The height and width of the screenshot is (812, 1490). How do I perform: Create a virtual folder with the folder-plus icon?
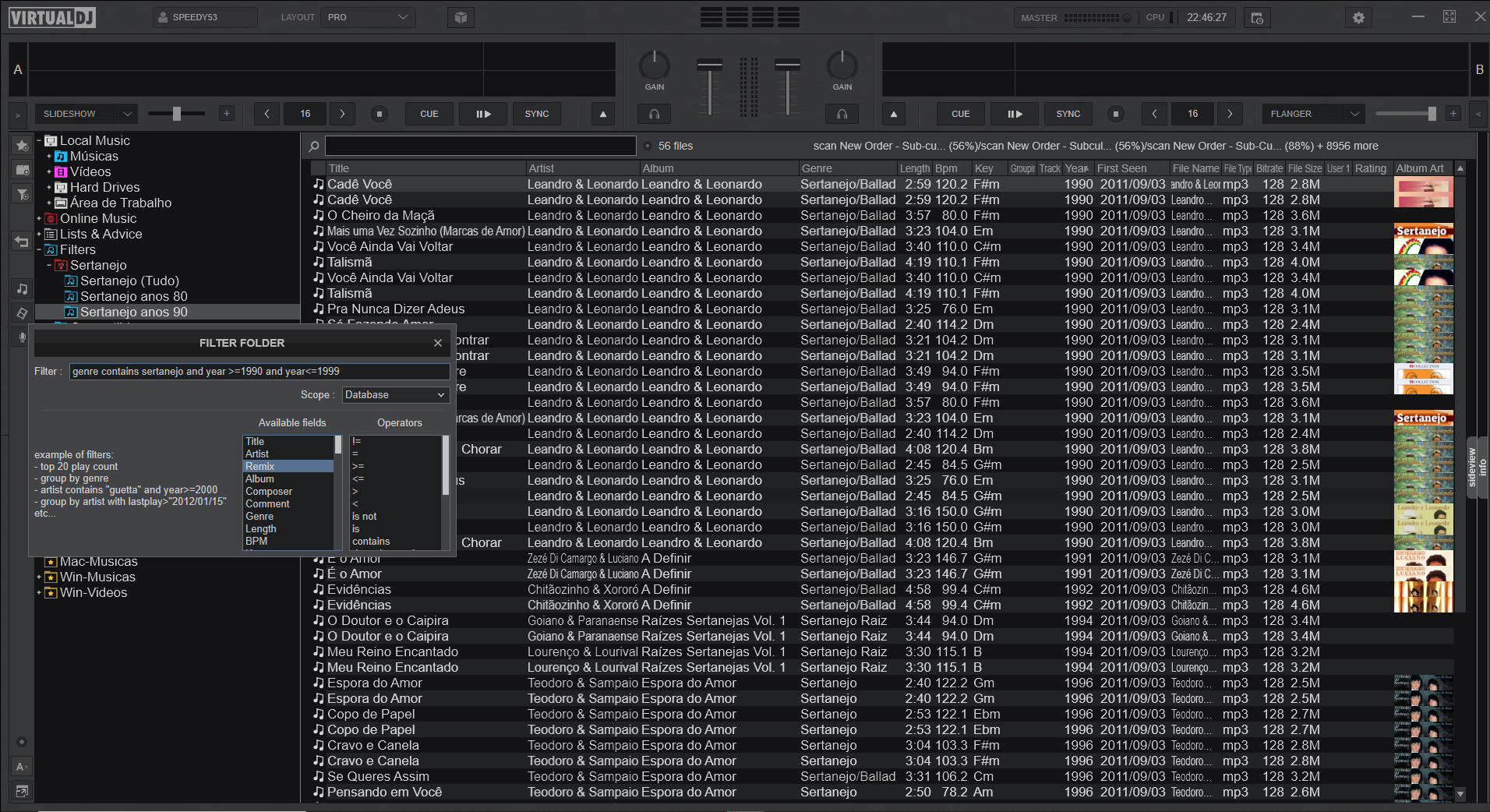(x=22, y=170)
